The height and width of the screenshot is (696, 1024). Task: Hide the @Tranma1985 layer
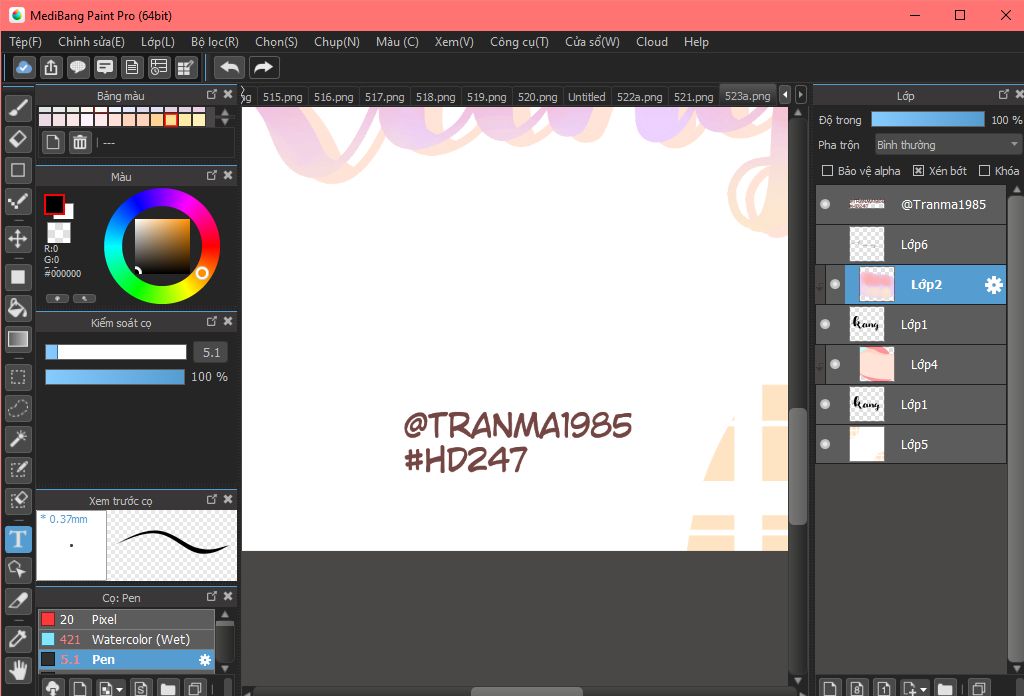pyautogui.click(x=825, y=204)
